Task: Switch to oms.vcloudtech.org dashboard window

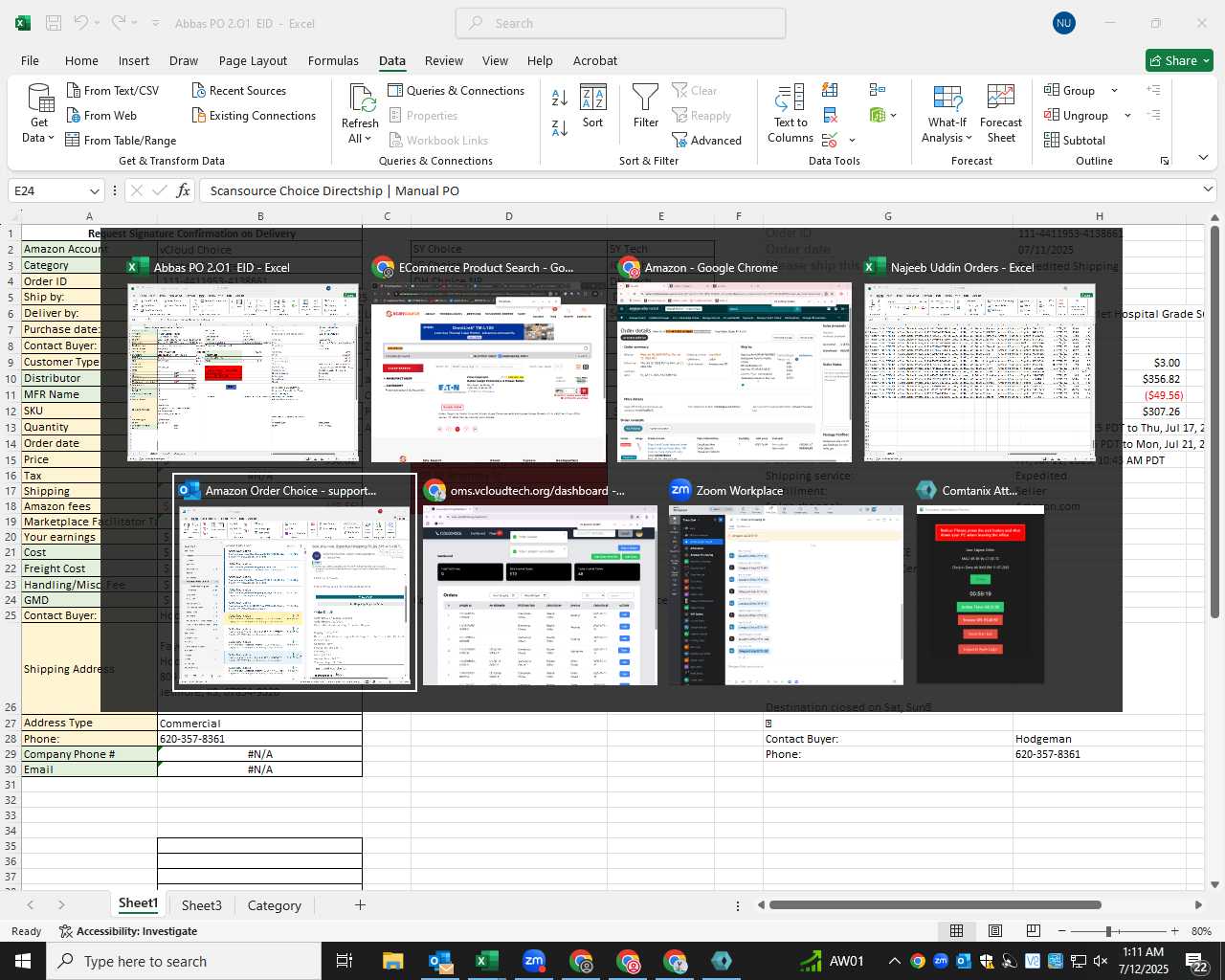Action: (x=540, y=584)
